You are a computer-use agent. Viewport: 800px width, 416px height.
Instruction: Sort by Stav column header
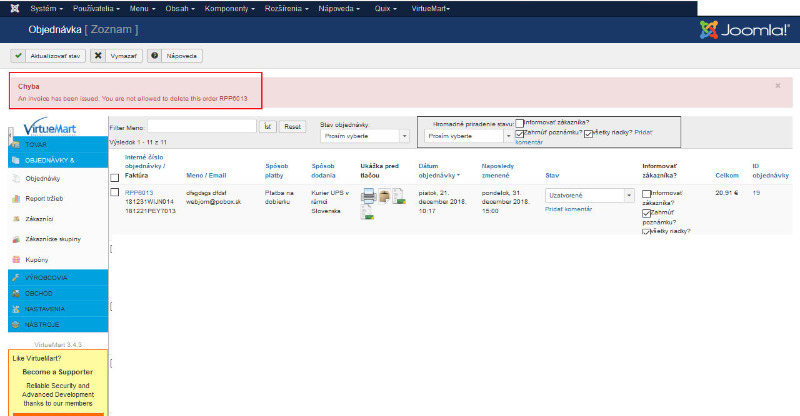pos(552,175)
